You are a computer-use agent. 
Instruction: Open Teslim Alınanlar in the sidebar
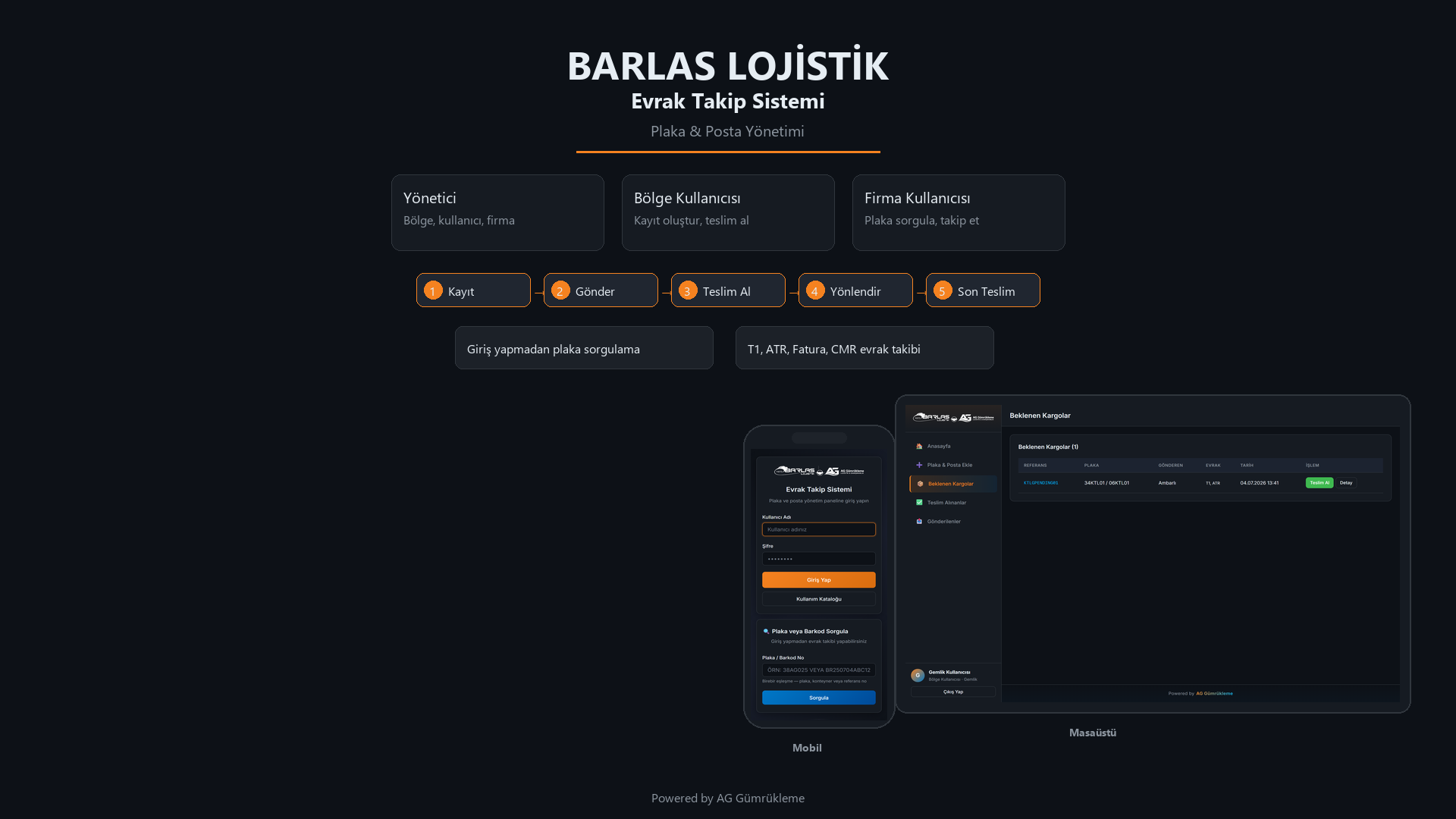point(953,502)
